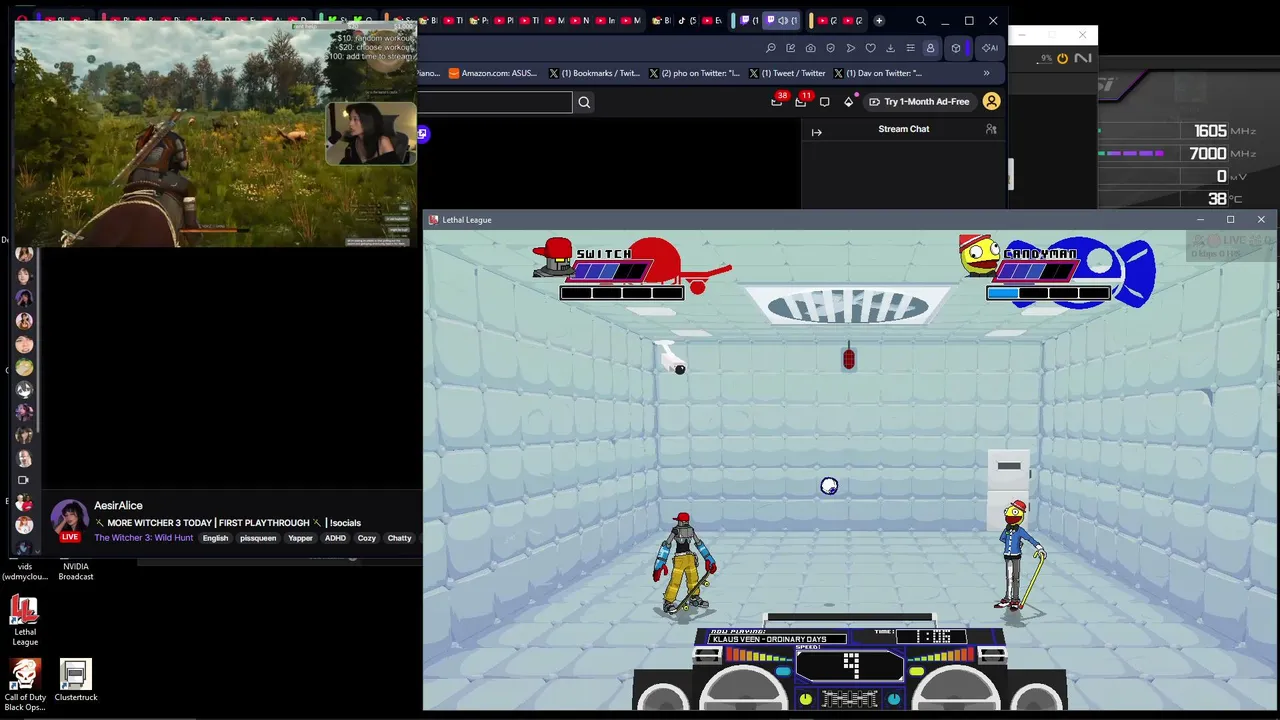Click the Stream Chat header text

point(903,129)
